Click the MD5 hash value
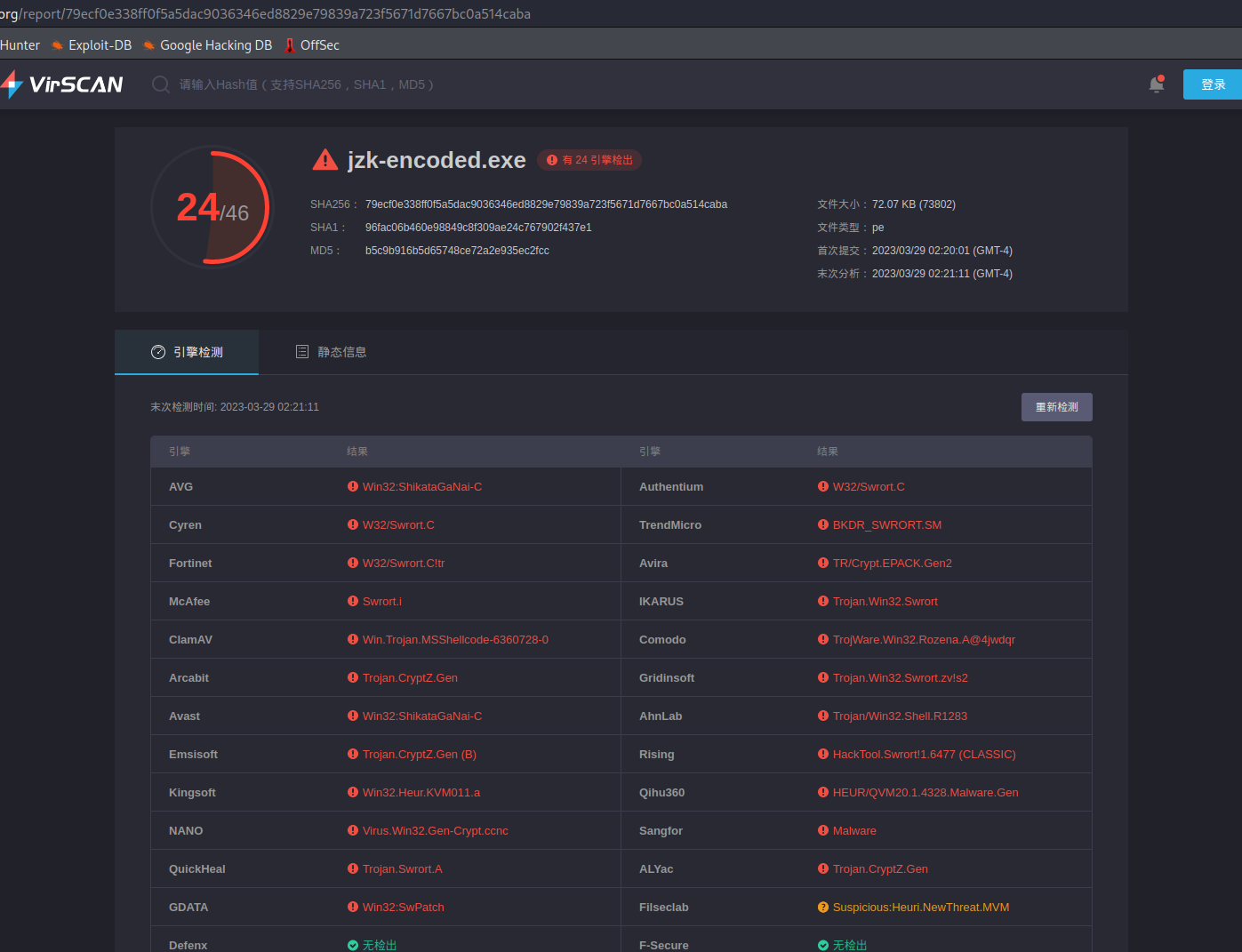Image resolution: width=1242 pixels, height=952 pixels. tap(457, 251)
